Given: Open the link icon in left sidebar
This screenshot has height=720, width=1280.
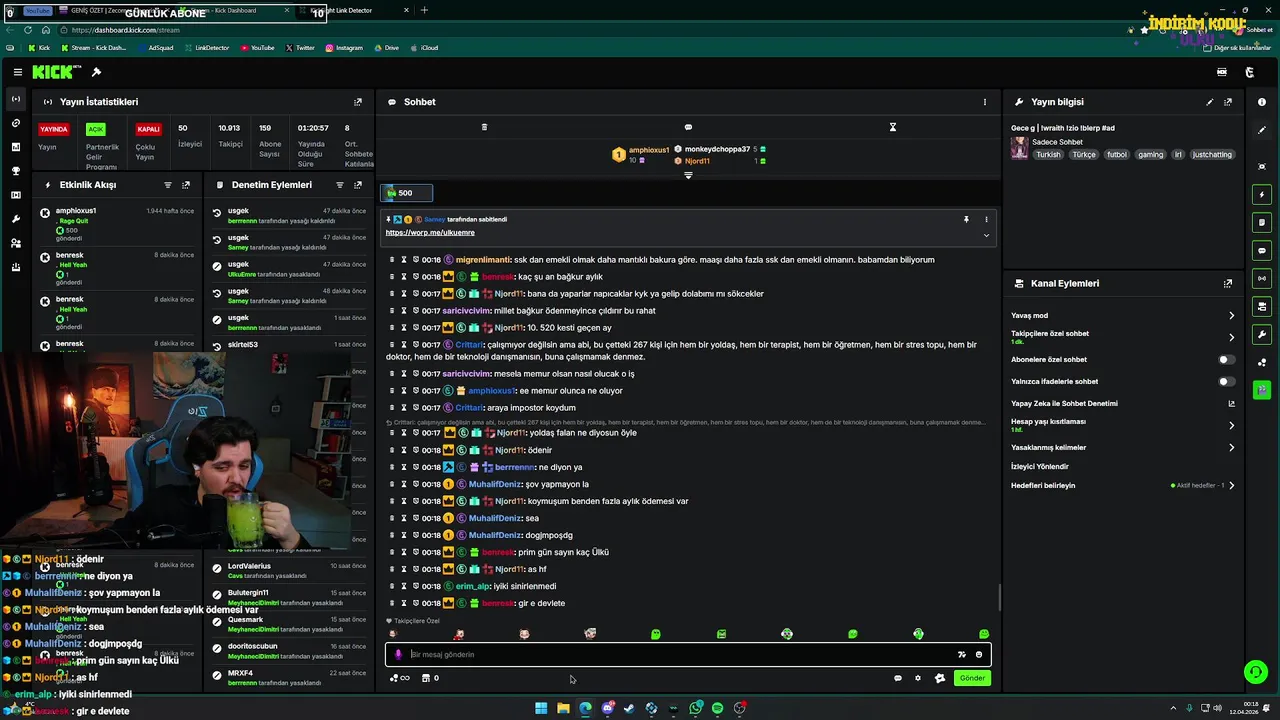Looking at the screenshot, I should point(15,123).
